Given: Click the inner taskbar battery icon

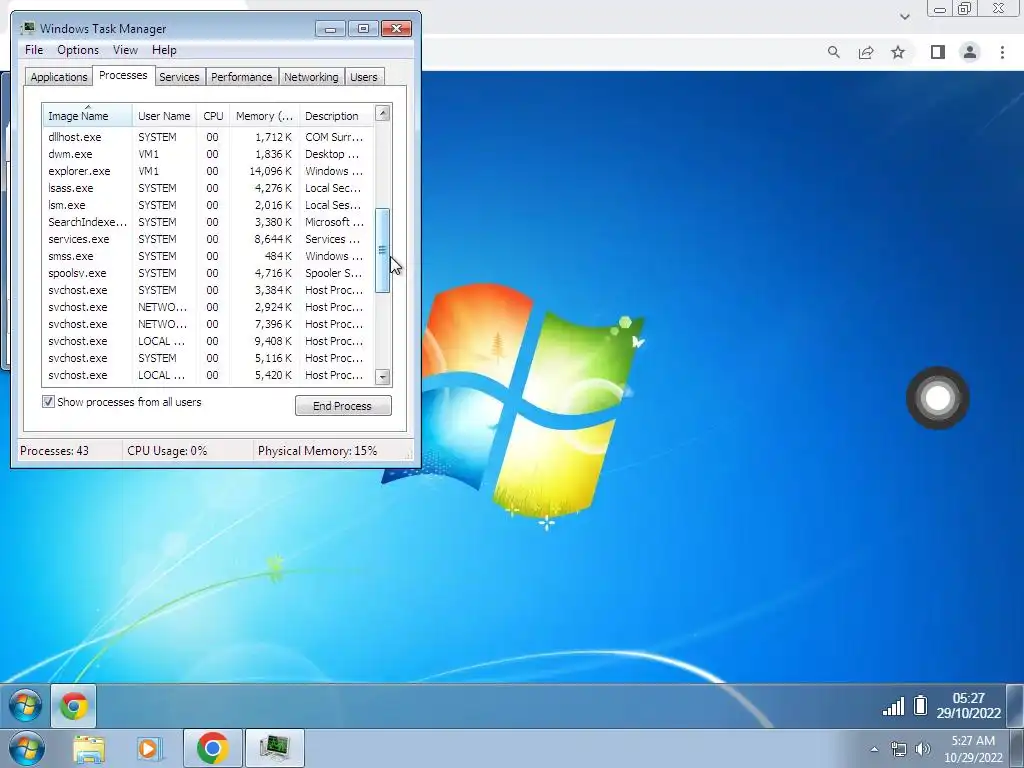Looking at the screenshot, I should (x=920, y=705).
